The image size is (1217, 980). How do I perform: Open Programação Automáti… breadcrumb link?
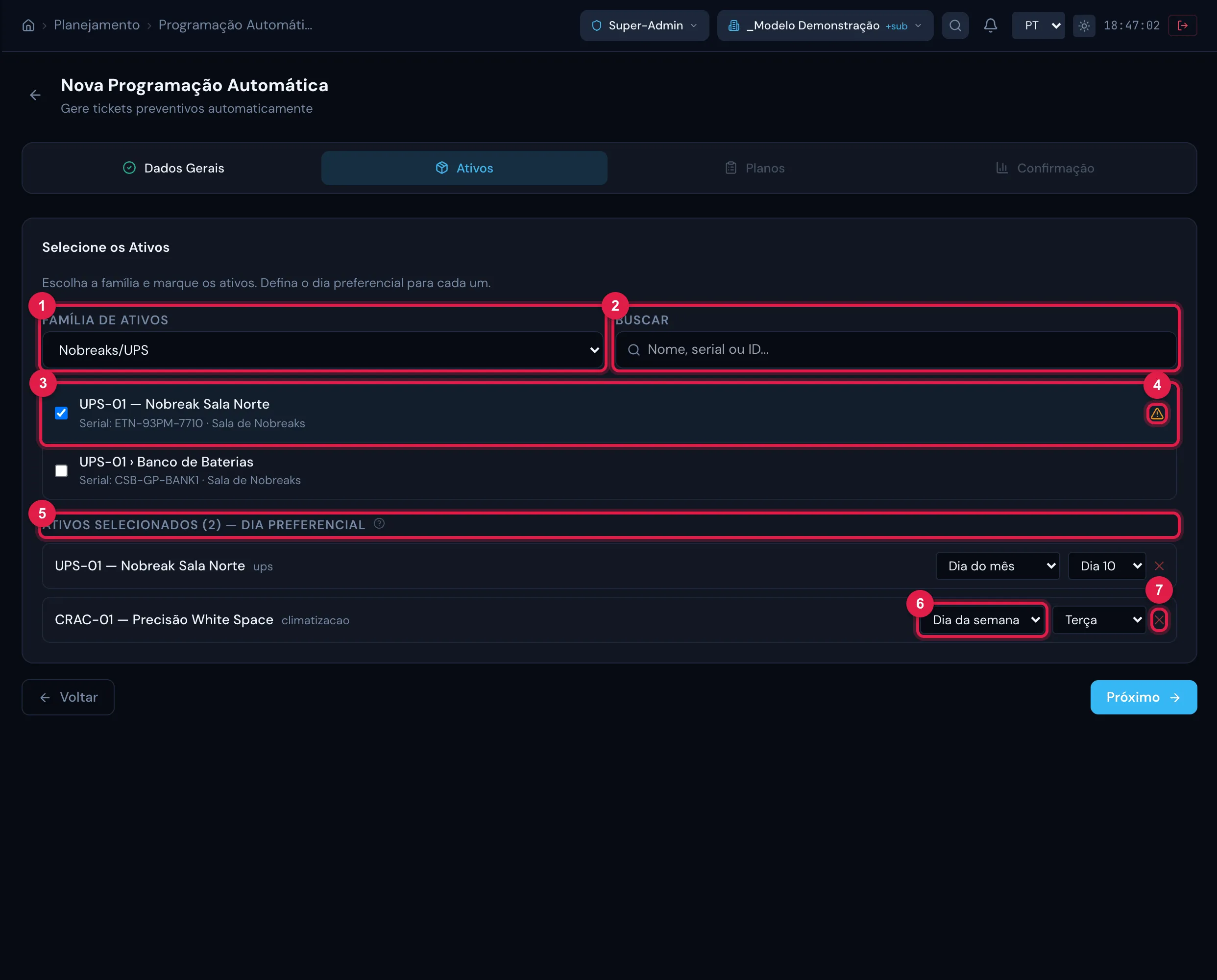click(x=235, y=25)
